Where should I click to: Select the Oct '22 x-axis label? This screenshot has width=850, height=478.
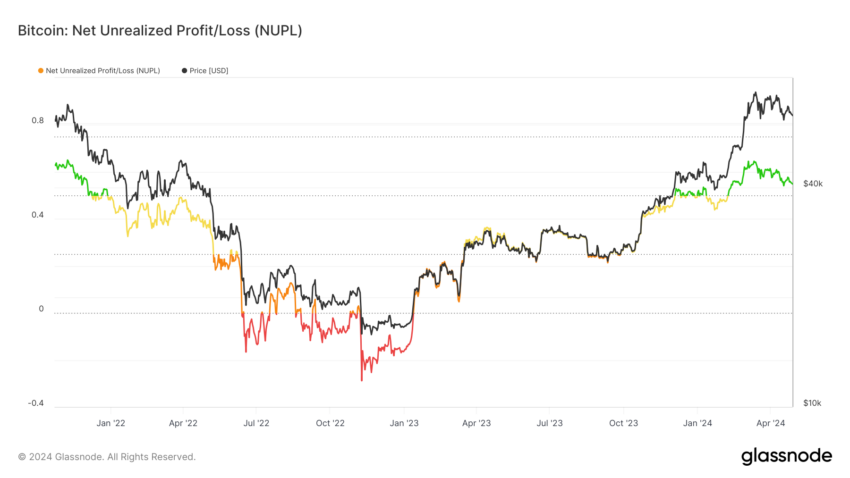(330, 423)
